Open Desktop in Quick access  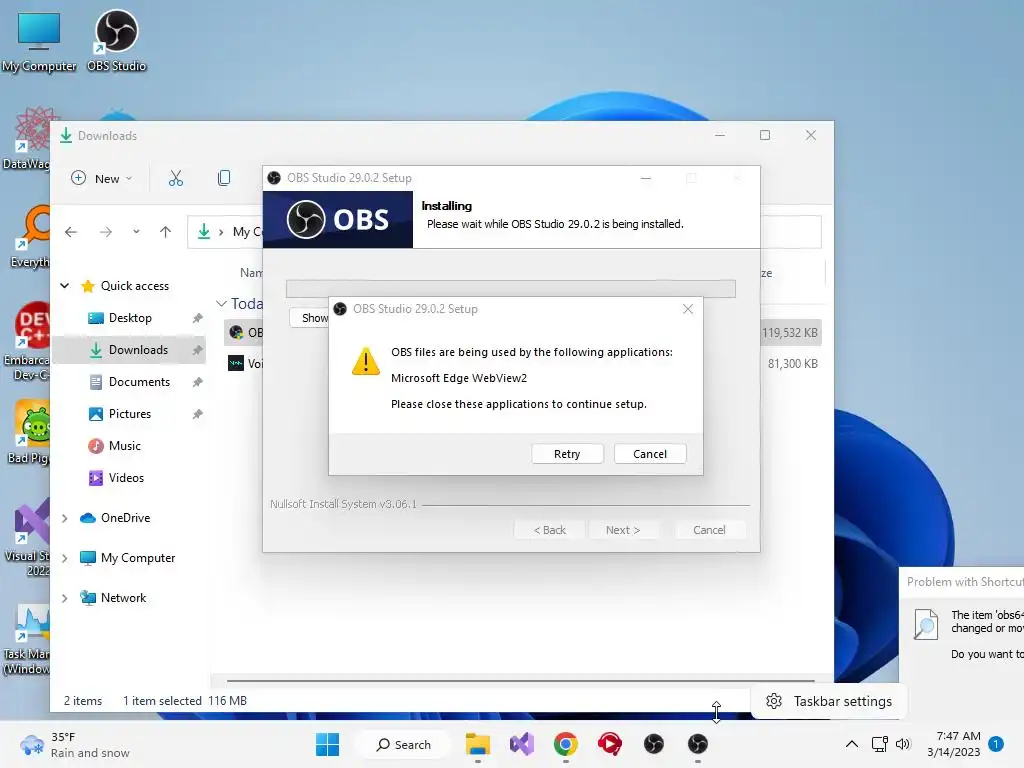(130, 318)
